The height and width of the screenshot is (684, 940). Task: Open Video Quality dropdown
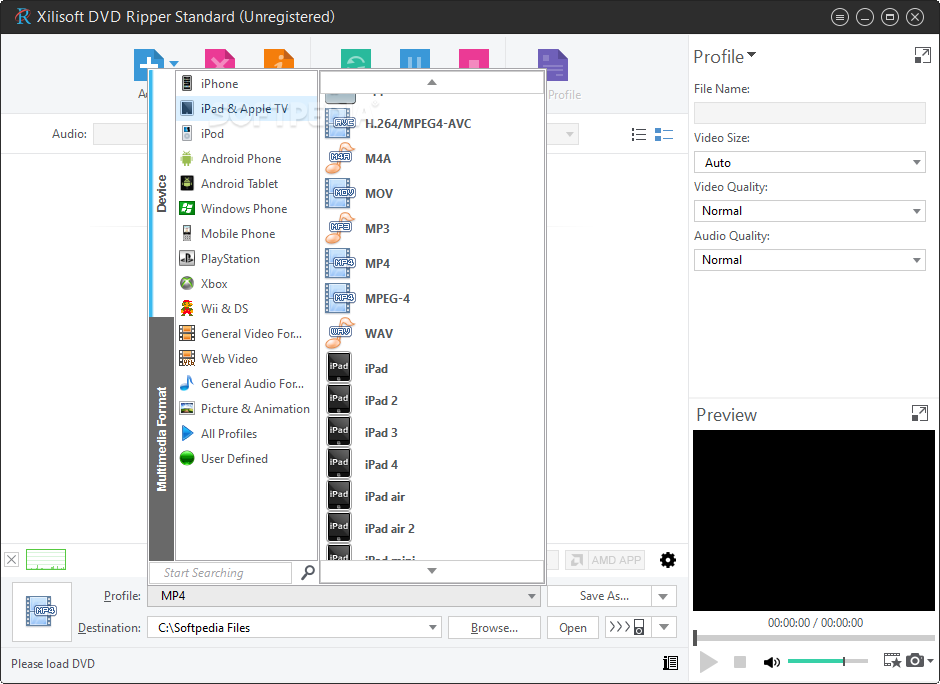tap(809, 211)
